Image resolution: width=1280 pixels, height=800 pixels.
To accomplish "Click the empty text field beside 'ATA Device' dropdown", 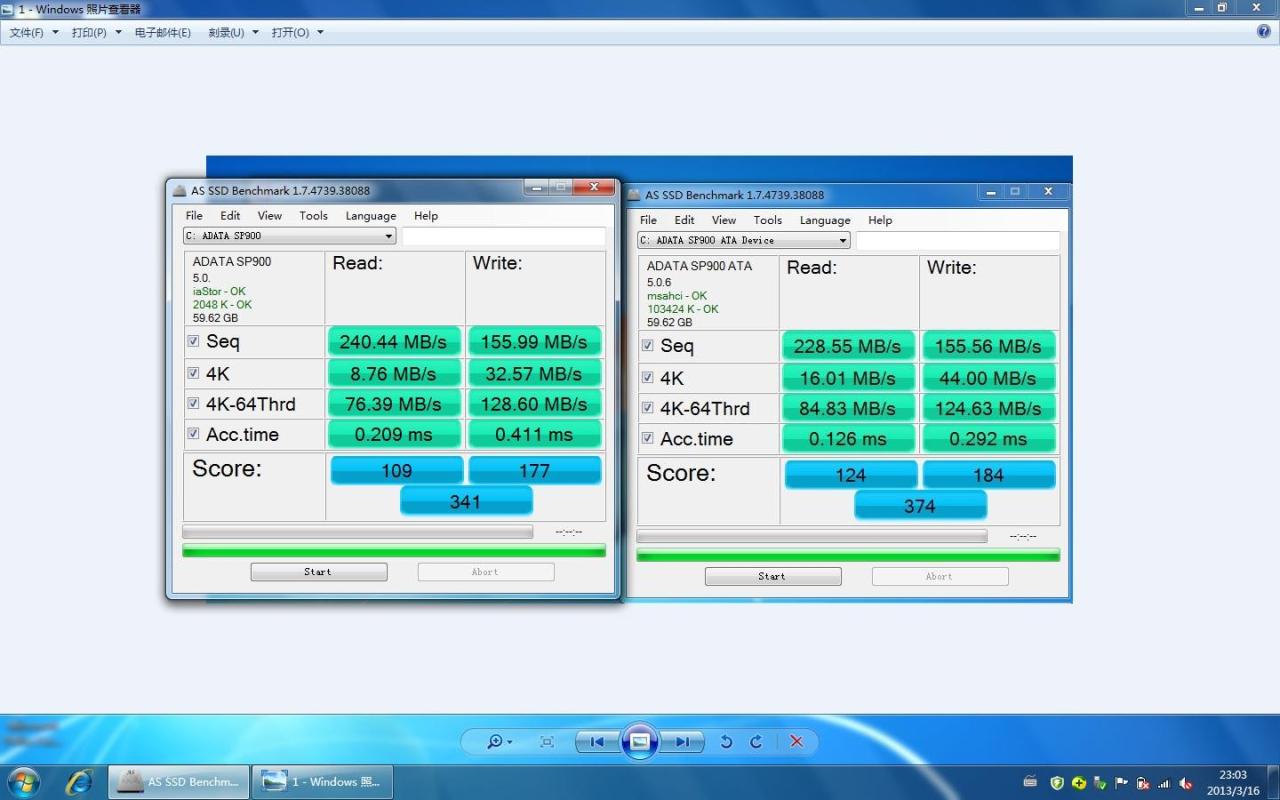I will 958,240.
